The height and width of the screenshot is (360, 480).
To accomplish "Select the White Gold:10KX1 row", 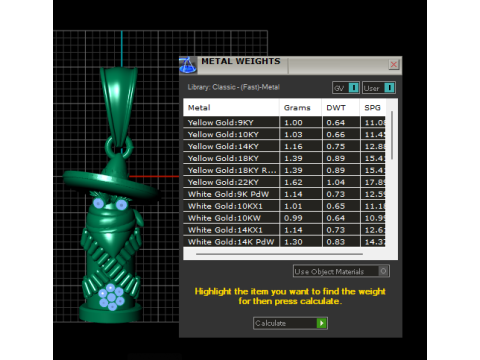I will [284, 206].
